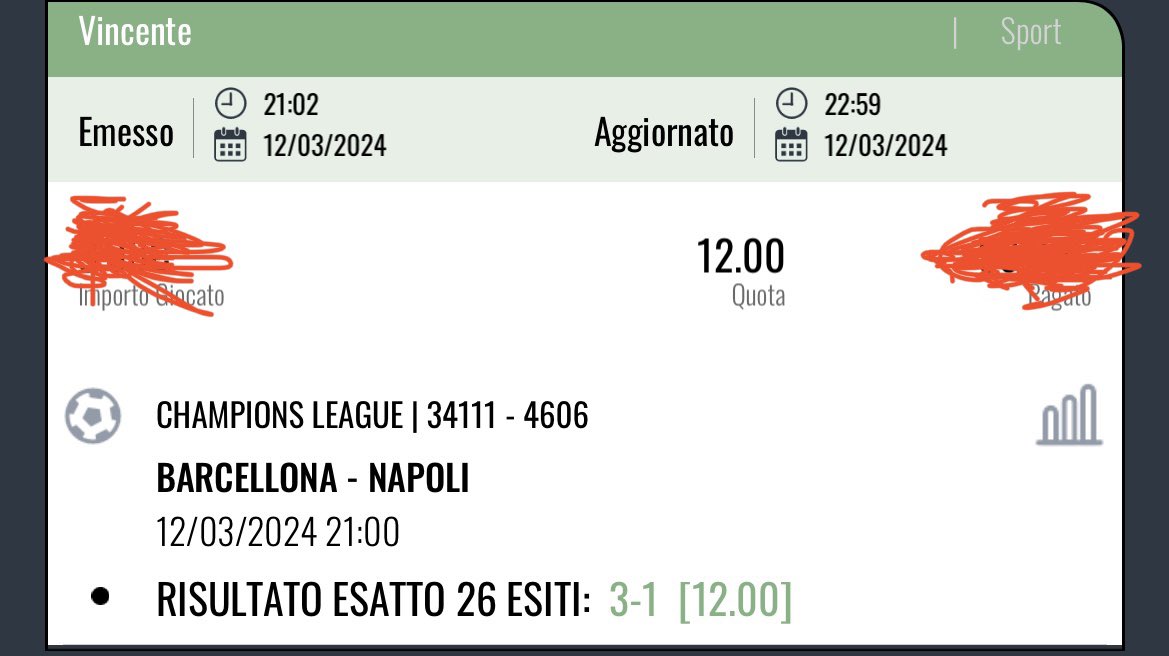
Task: Click the Risultato Esatto 26 Esiti text
Action: [374, 599]
